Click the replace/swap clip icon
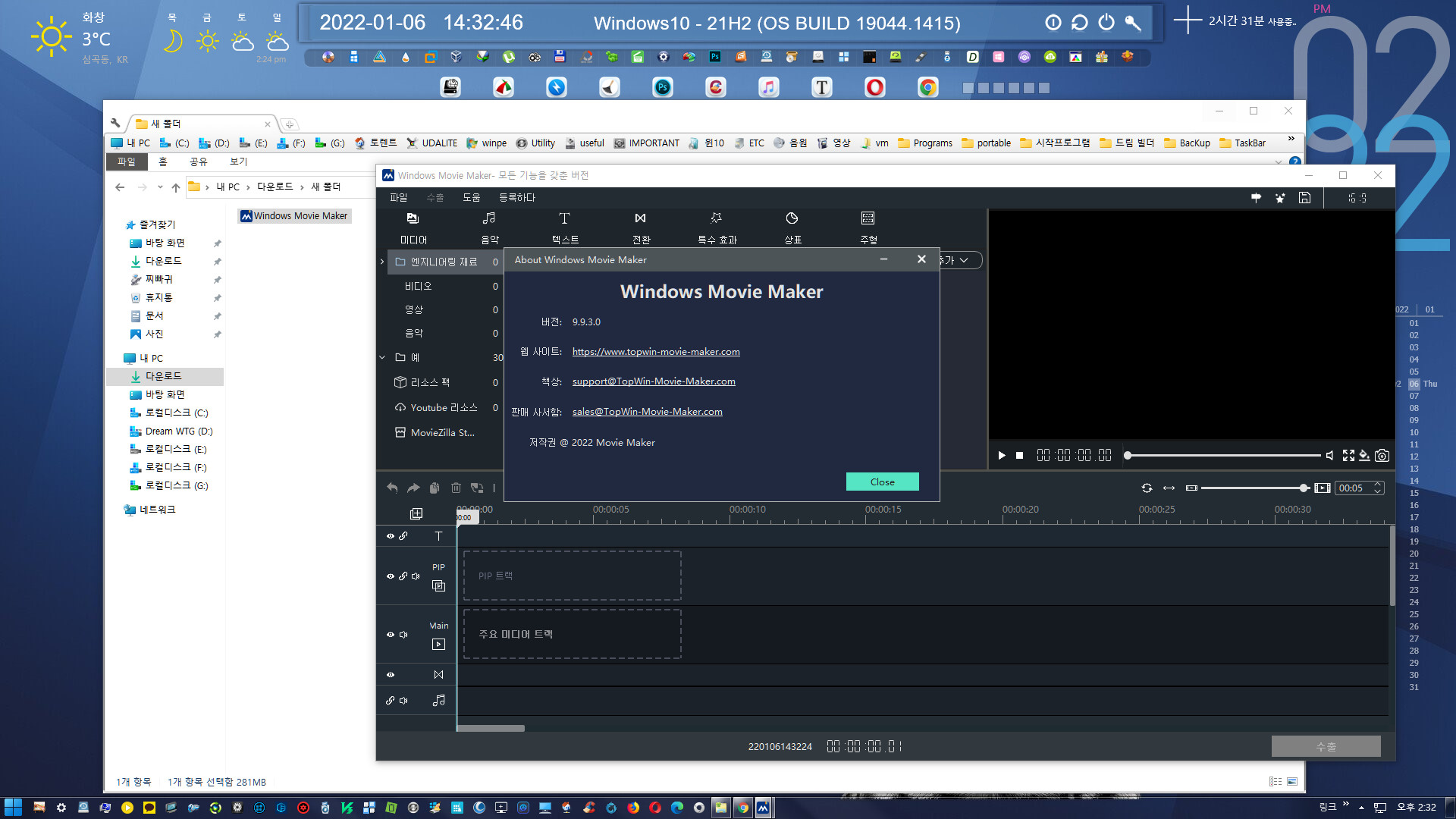 click(477, 488)
